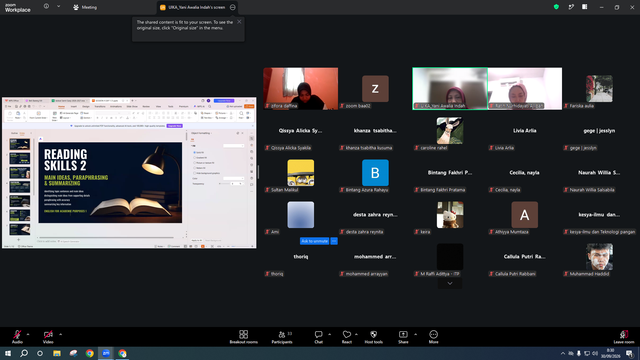The width and height of the screenshot is (640, 360).
Task: Click the Share screen icon
Action: point(403,337)
